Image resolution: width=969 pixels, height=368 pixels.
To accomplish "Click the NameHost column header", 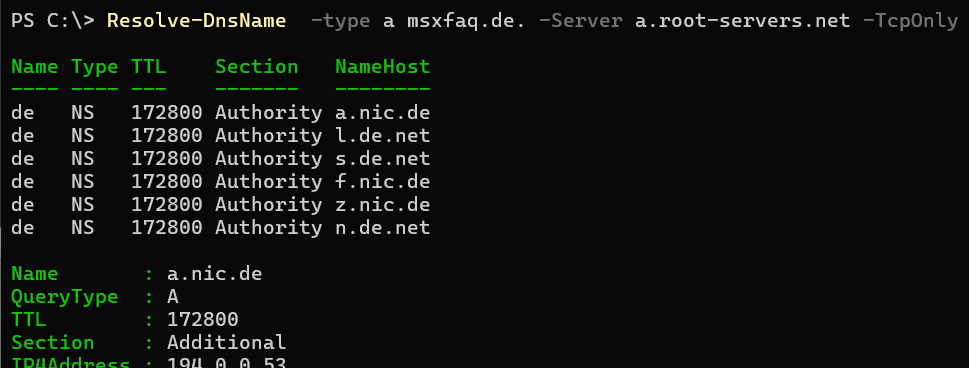I will point(383,66).
